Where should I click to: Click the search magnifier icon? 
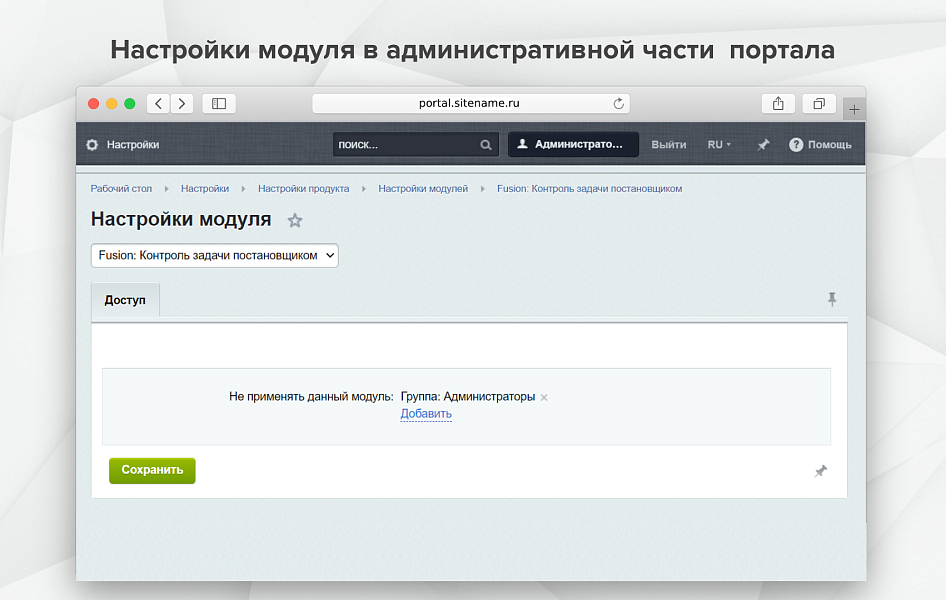tap(486, 144)
